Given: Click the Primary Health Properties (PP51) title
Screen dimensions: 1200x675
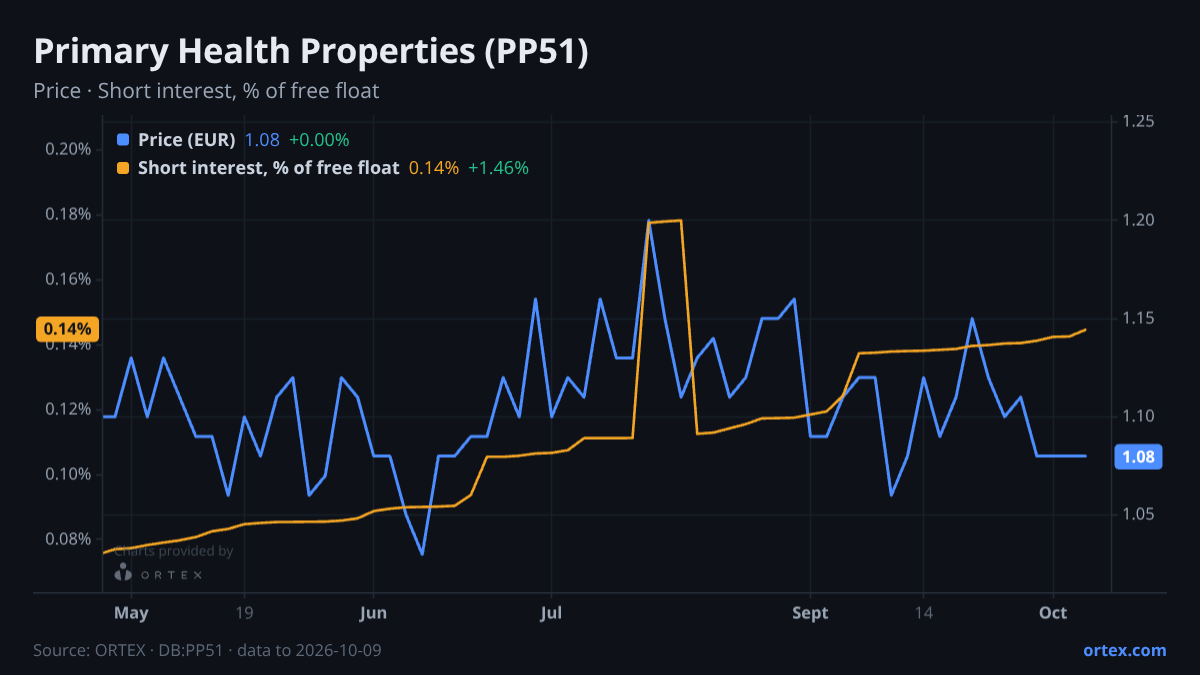Looking at the screenshot, I should [311, 52].
